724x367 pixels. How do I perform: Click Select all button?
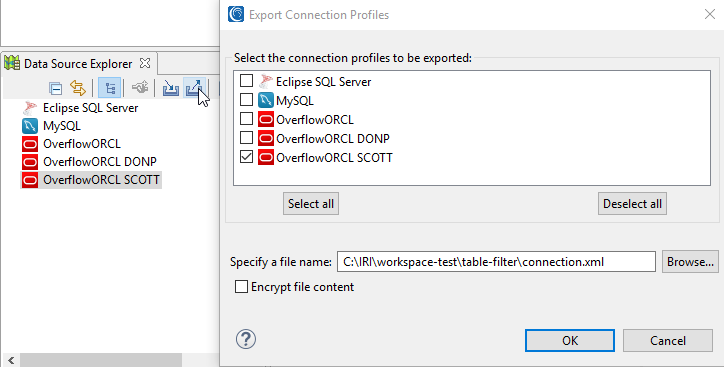[311, 204]
